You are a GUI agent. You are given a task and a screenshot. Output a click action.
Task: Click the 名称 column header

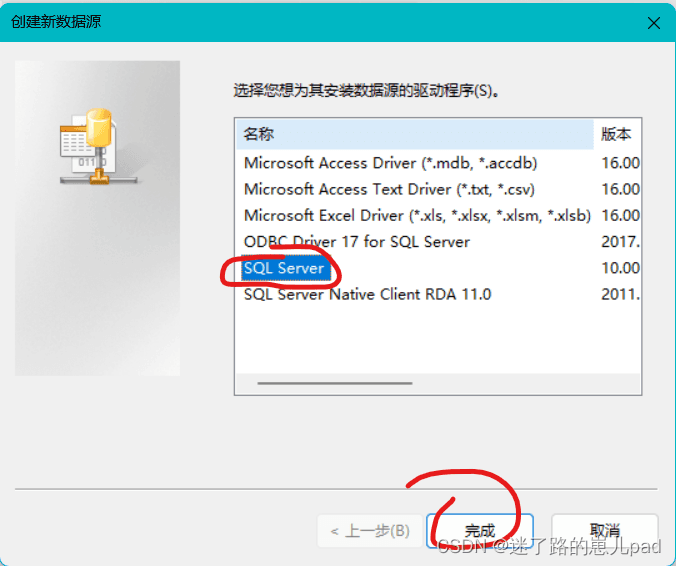point(415,134)
